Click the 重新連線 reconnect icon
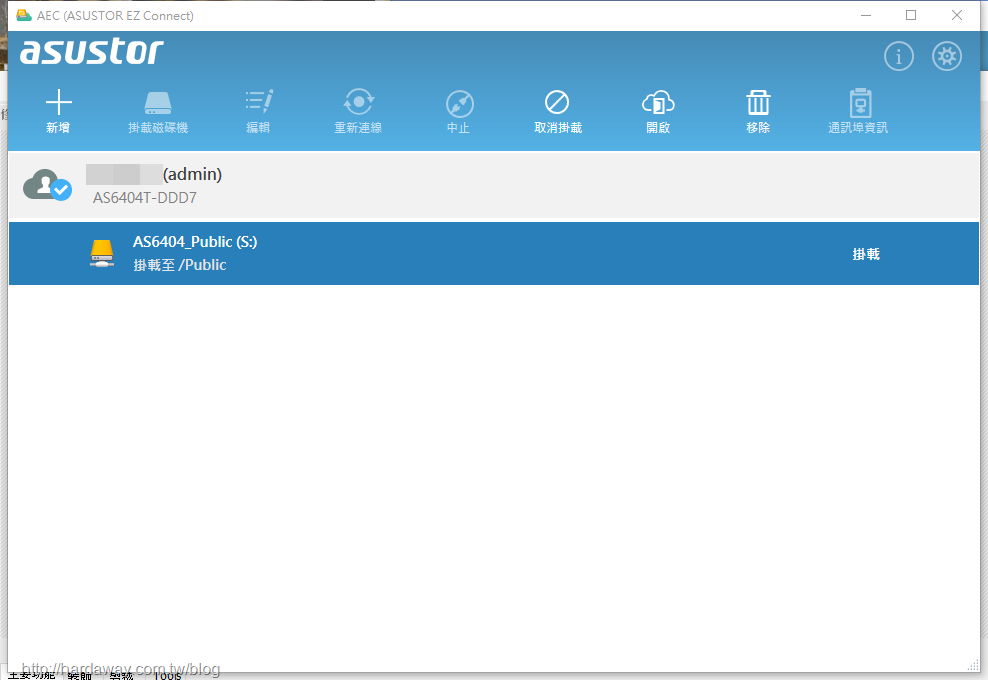 pos(359,102)
